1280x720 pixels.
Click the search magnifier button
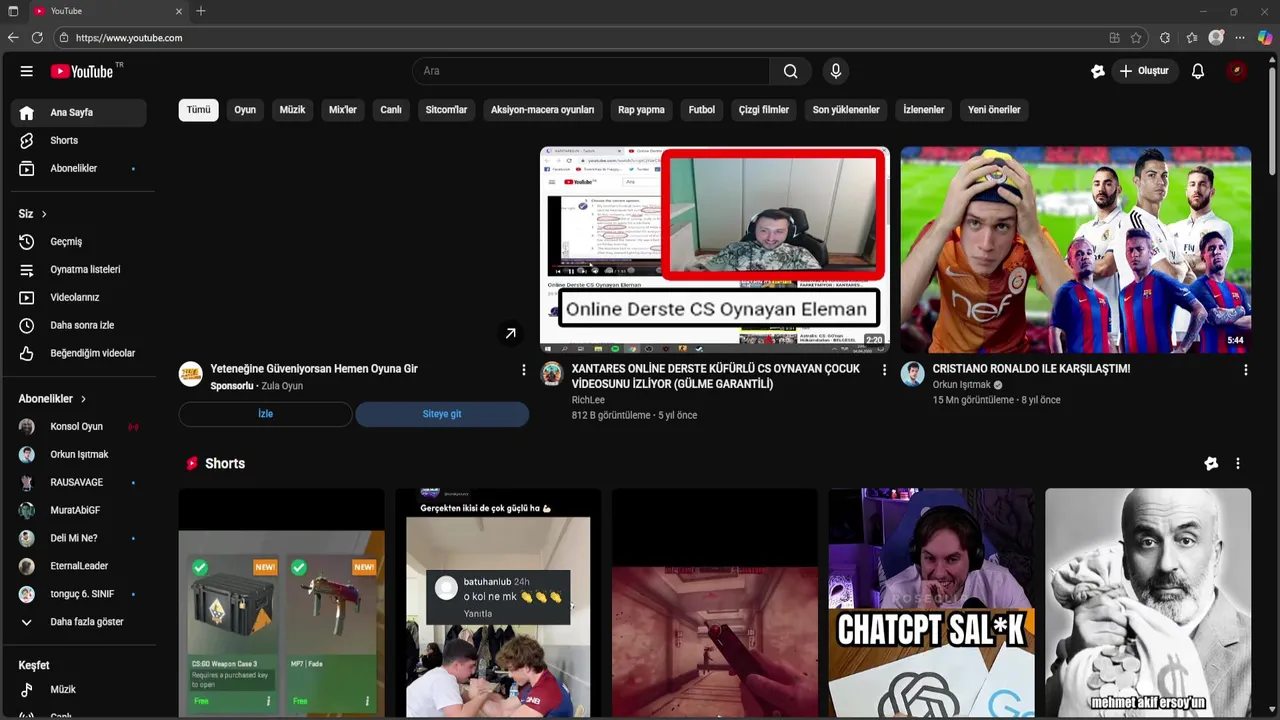coord(791,71)
